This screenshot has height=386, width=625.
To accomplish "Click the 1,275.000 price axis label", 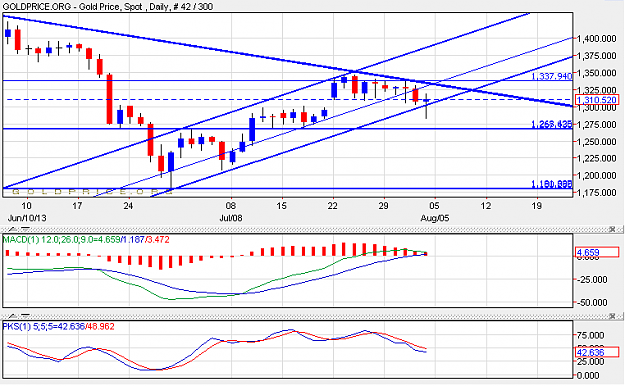I will (x=596, y=125).
